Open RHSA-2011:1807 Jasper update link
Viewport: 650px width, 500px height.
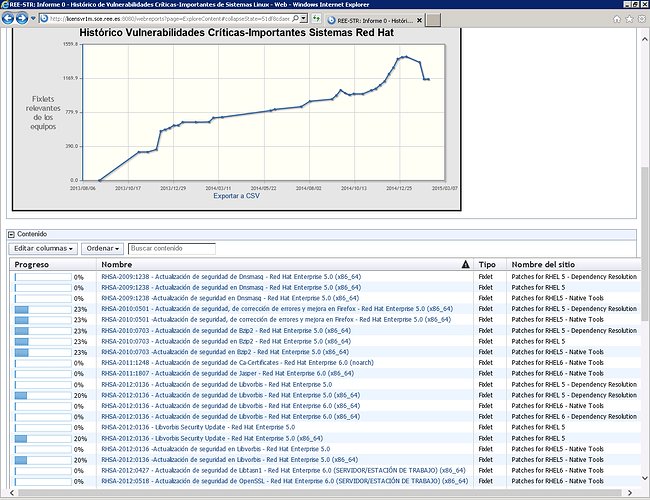(228, 373)
